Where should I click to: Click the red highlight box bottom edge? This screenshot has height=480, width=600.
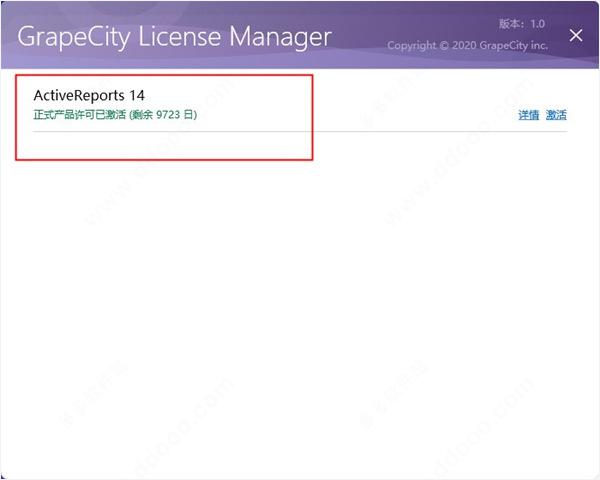pyautogui.click(x=164, y=159)
